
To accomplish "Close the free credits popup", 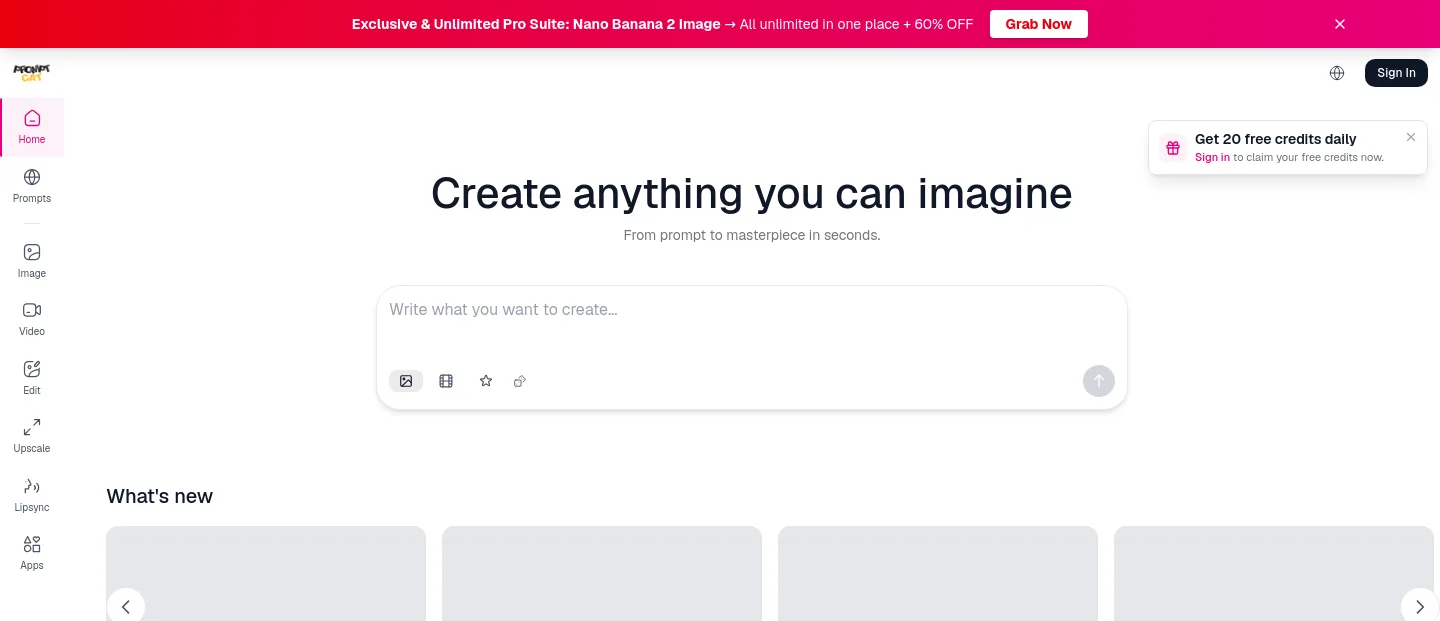I will coord(1411,137).
